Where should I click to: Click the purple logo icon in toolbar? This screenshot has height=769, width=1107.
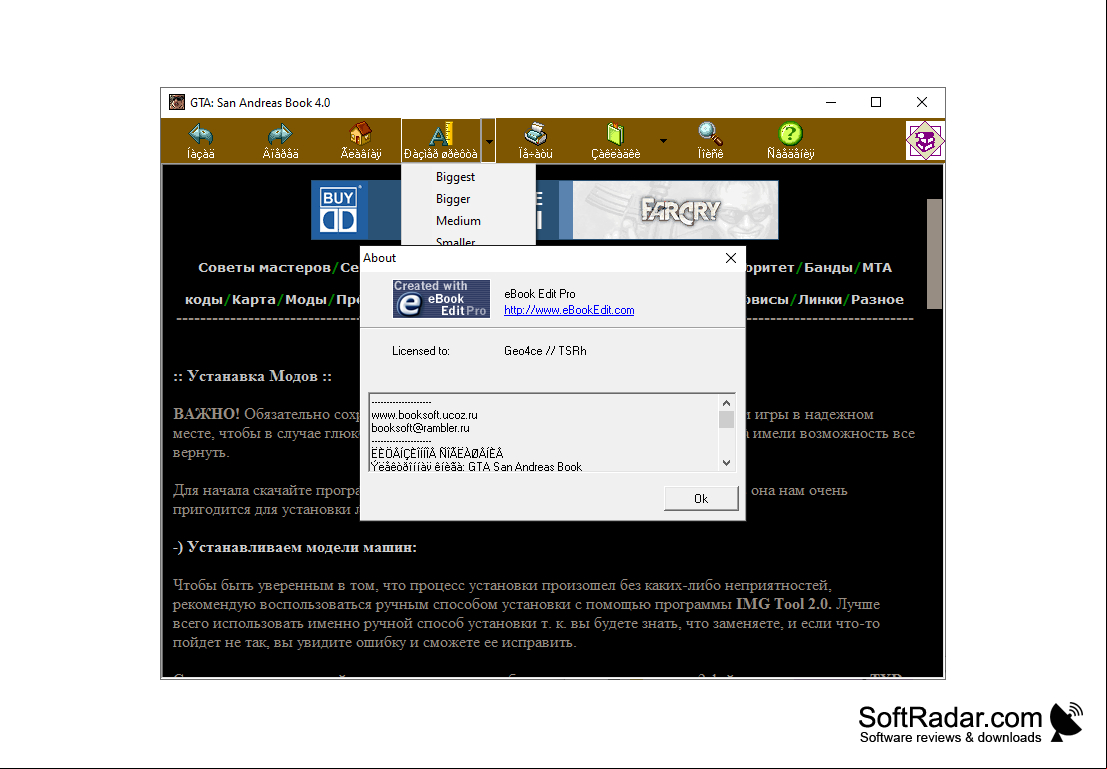click(925, 141)
